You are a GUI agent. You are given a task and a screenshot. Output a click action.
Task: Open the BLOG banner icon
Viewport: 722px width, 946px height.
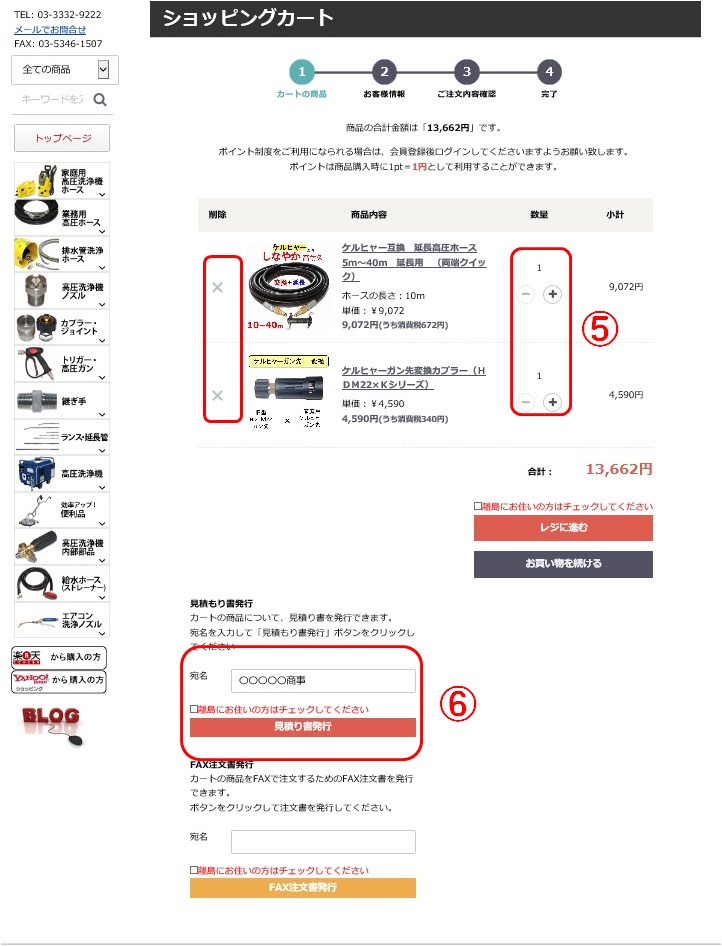53,726
